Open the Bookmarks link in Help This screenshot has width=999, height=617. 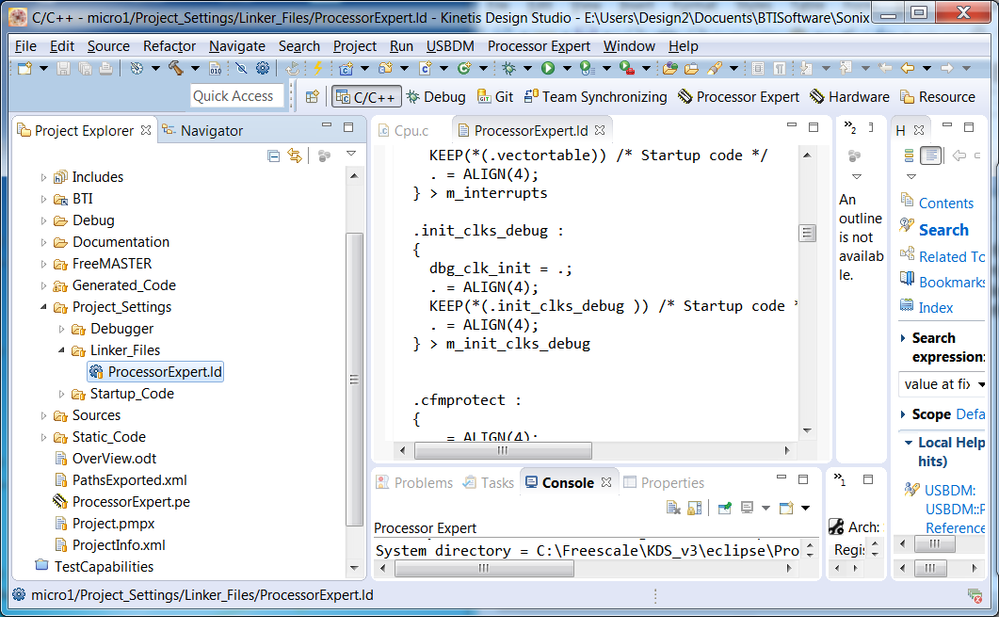click(952, 282)
